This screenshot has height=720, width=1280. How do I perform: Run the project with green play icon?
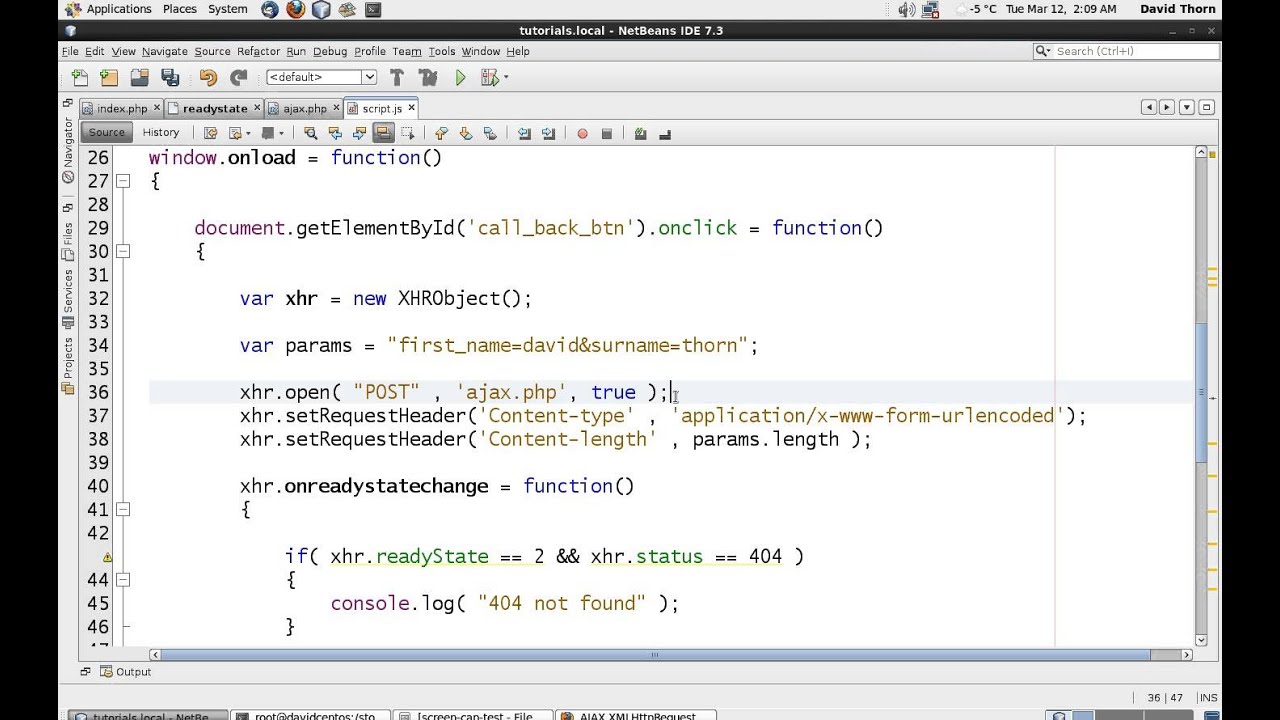point(460,77)
